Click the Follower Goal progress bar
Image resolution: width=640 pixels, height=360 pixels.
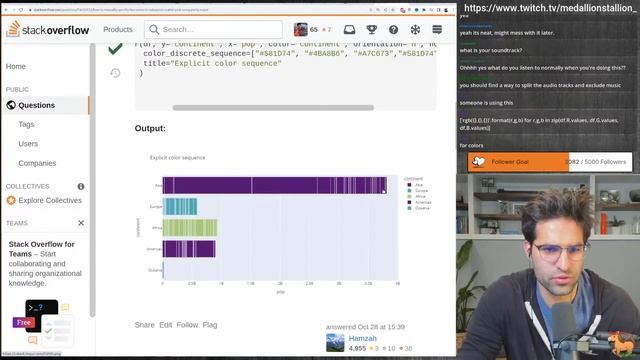click(x=550, y=162)
